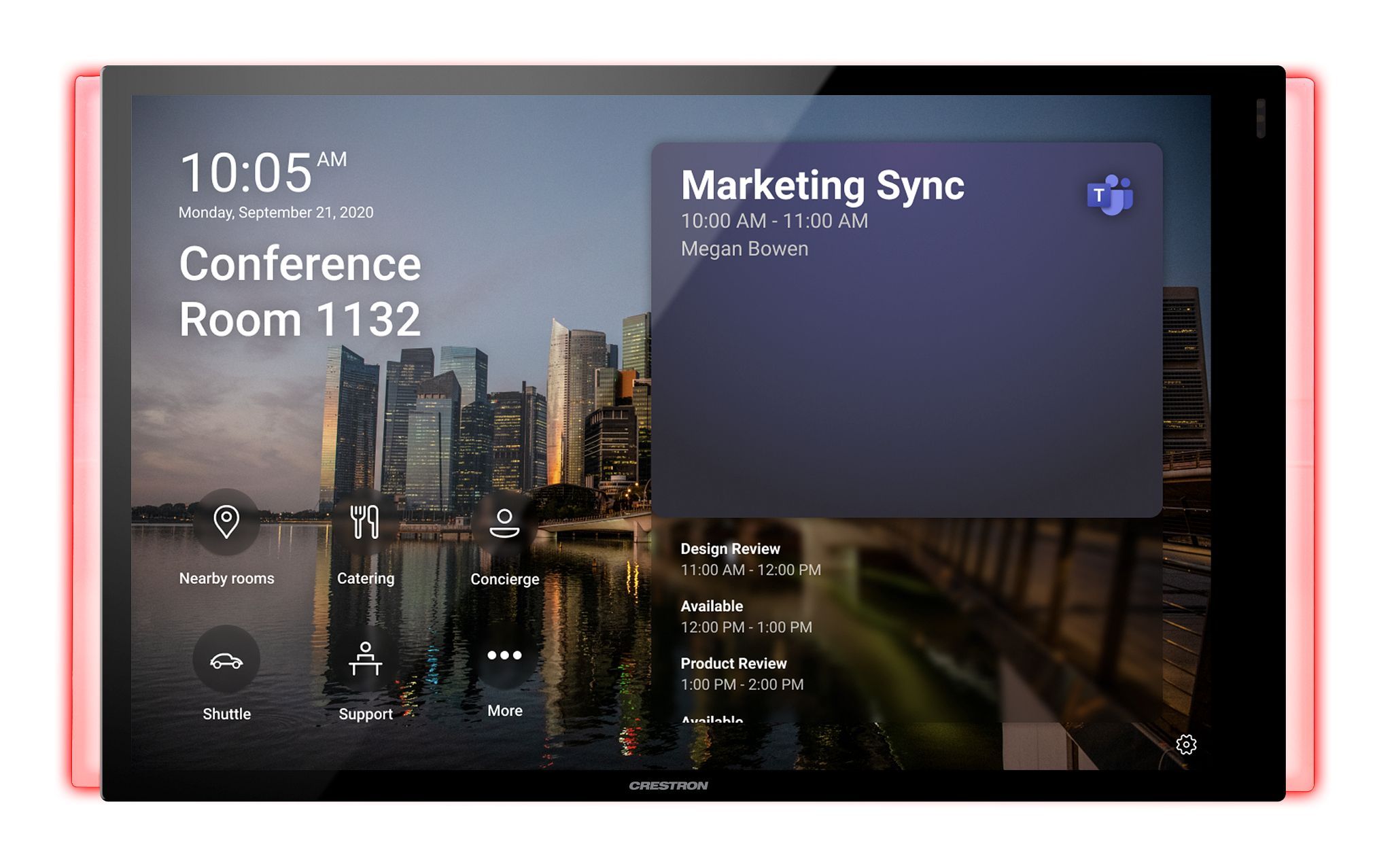Tap the 10:05 AM clock display

pyautogui.click(x=262, y=173)
